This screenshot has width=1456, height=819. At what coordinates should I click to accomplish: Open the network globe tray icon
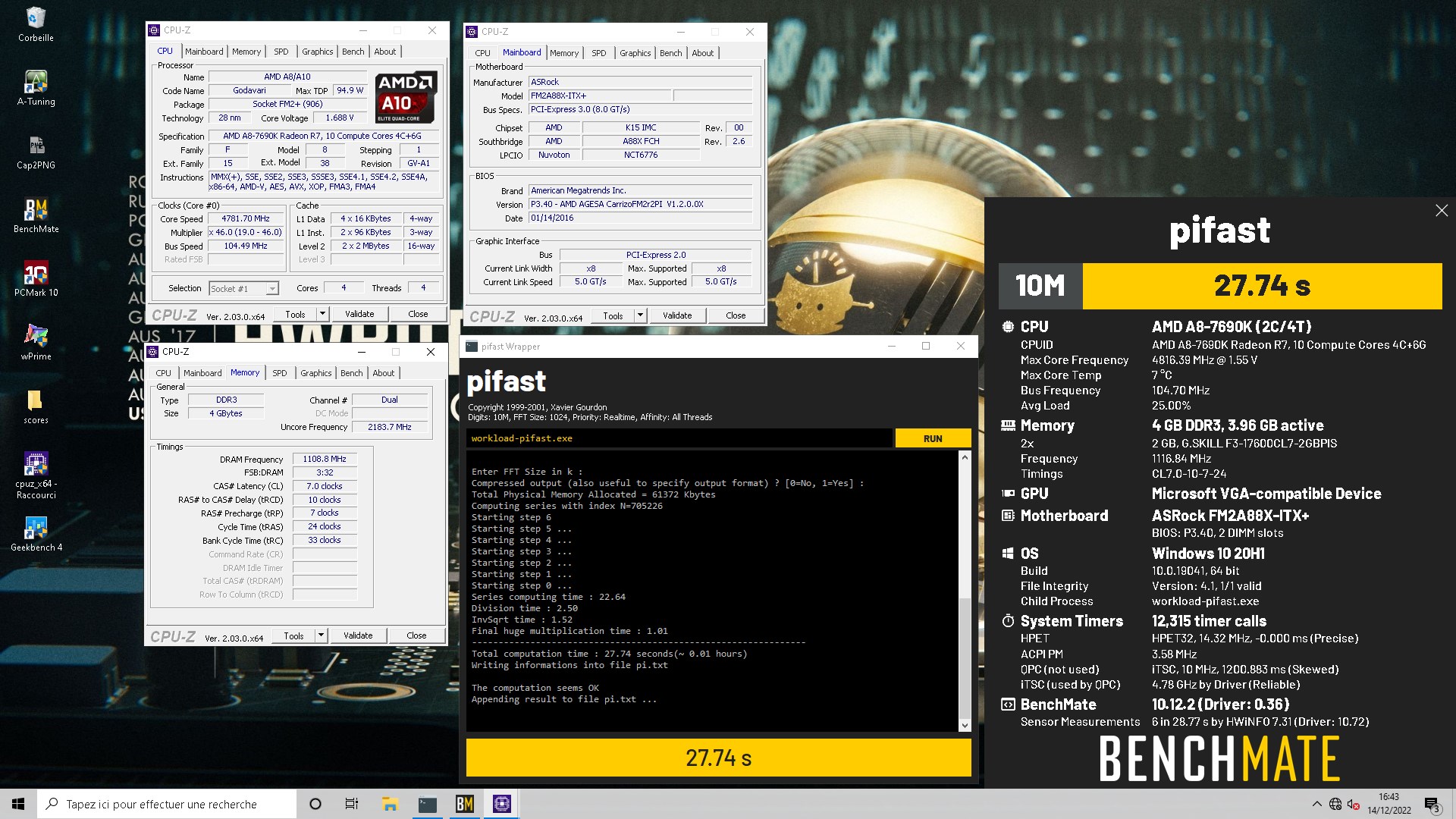[x=1335, y=804]
